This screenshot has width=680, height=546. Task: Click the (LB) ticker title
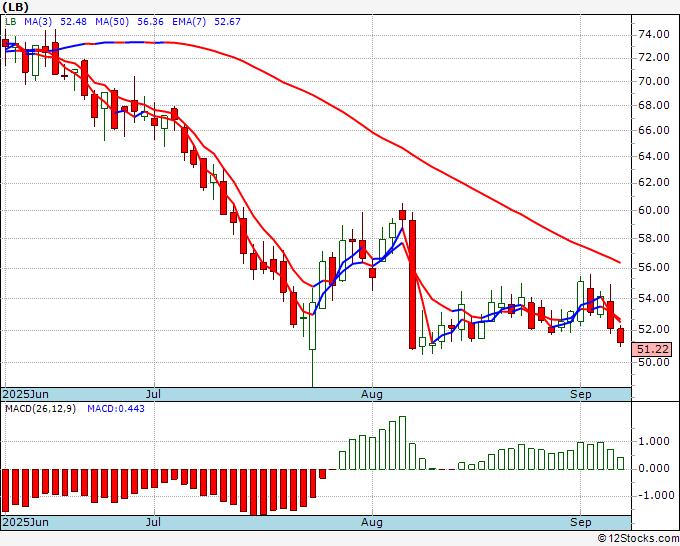[x=16, y=7]
